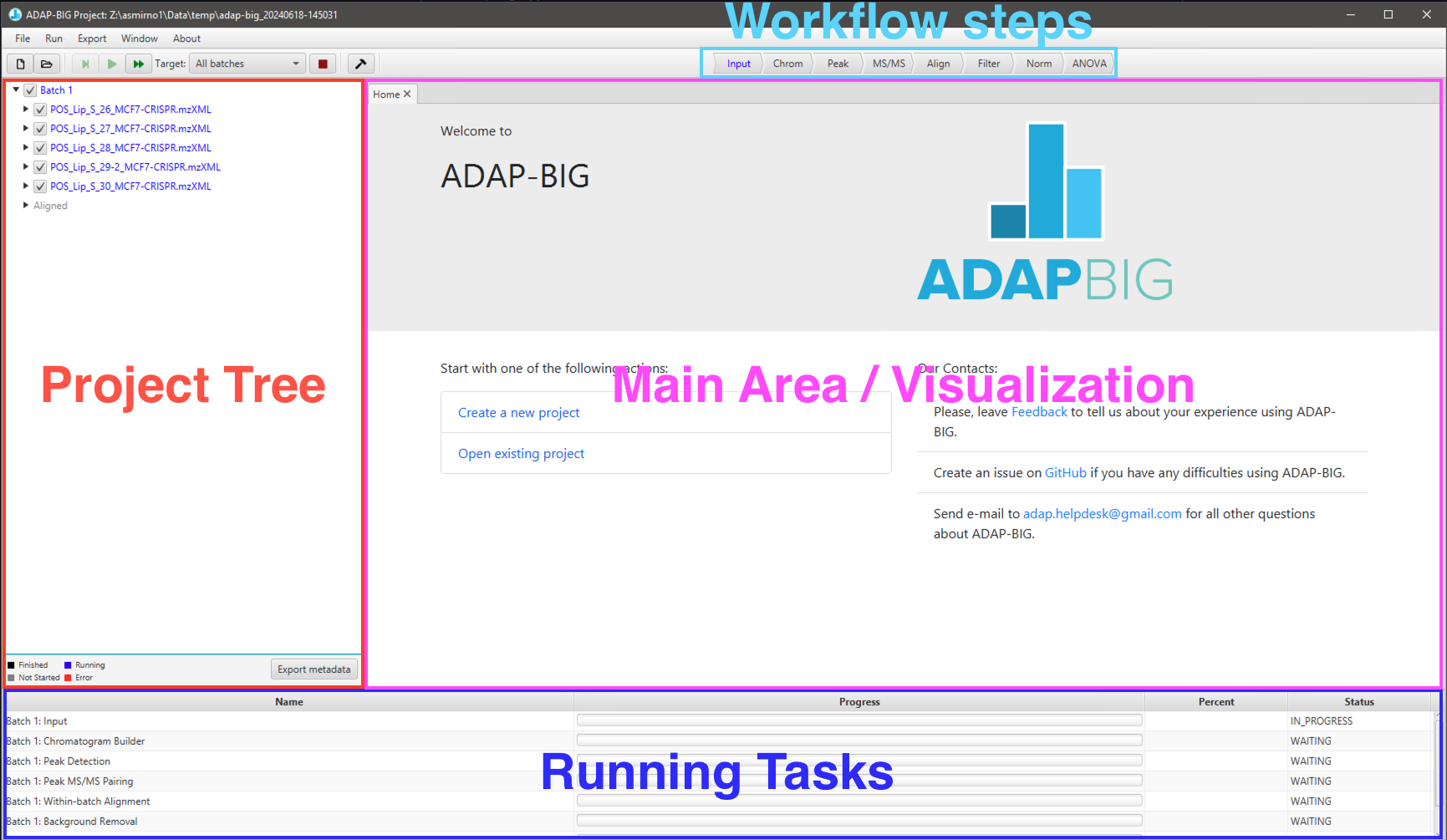Image resolution: width=1447 pixels, height=840 pixels.
Task: Collapse the Batch 1 tree node
Action: pos(16,89)
